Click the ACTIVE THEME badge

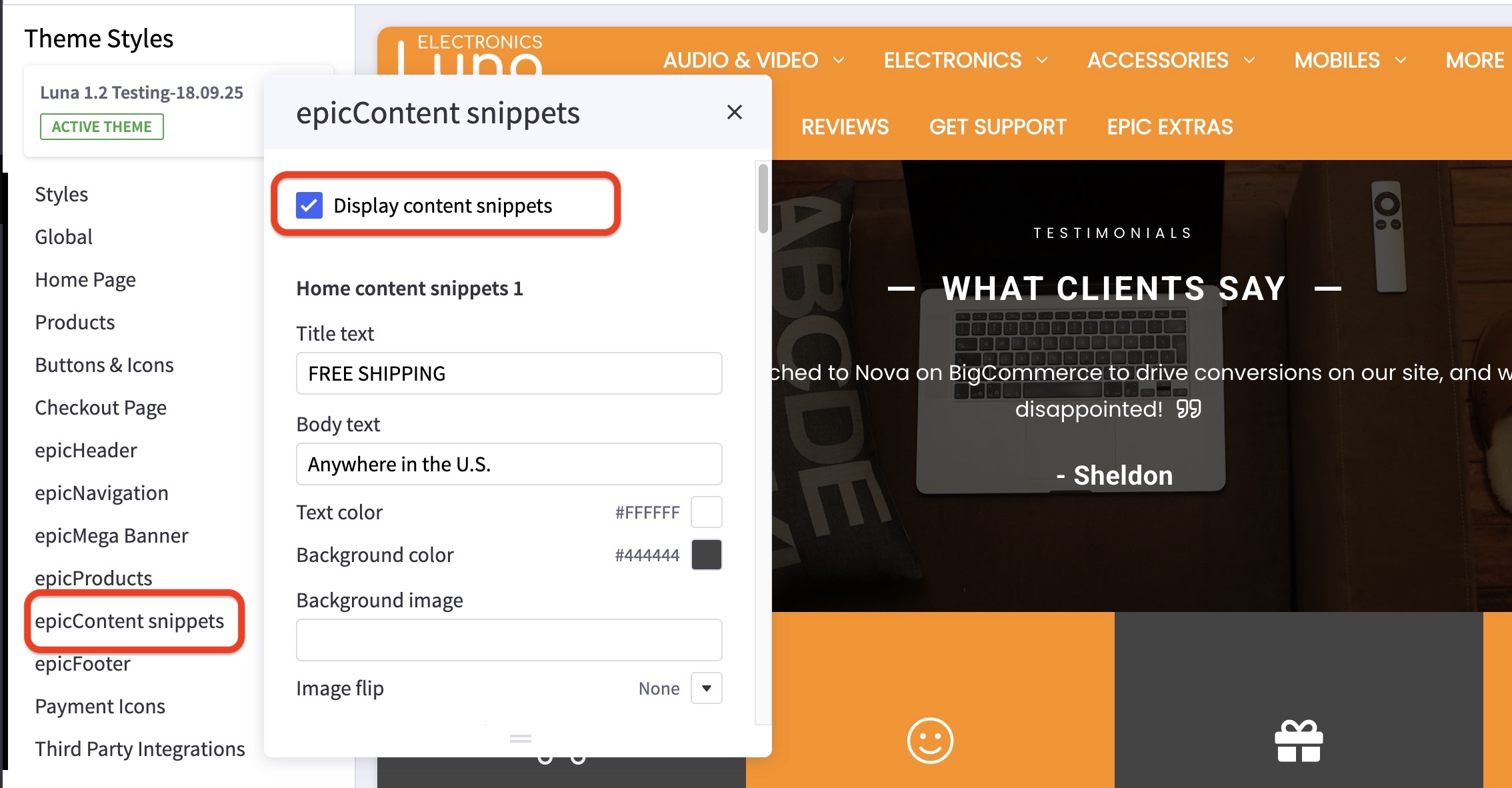pyautogui.click(x=101, y=126)
